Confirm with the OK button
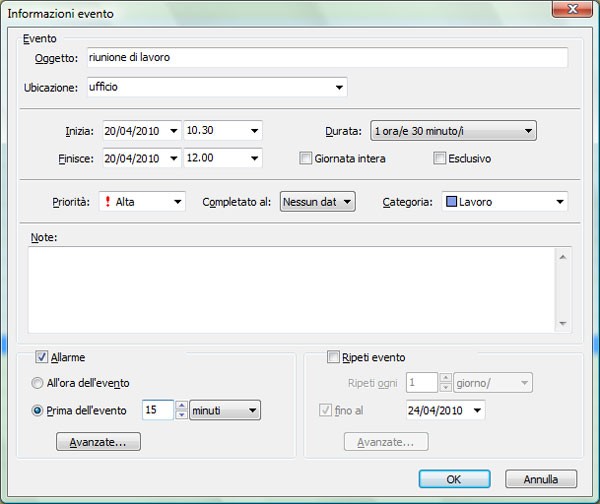 tap(454, 478)
